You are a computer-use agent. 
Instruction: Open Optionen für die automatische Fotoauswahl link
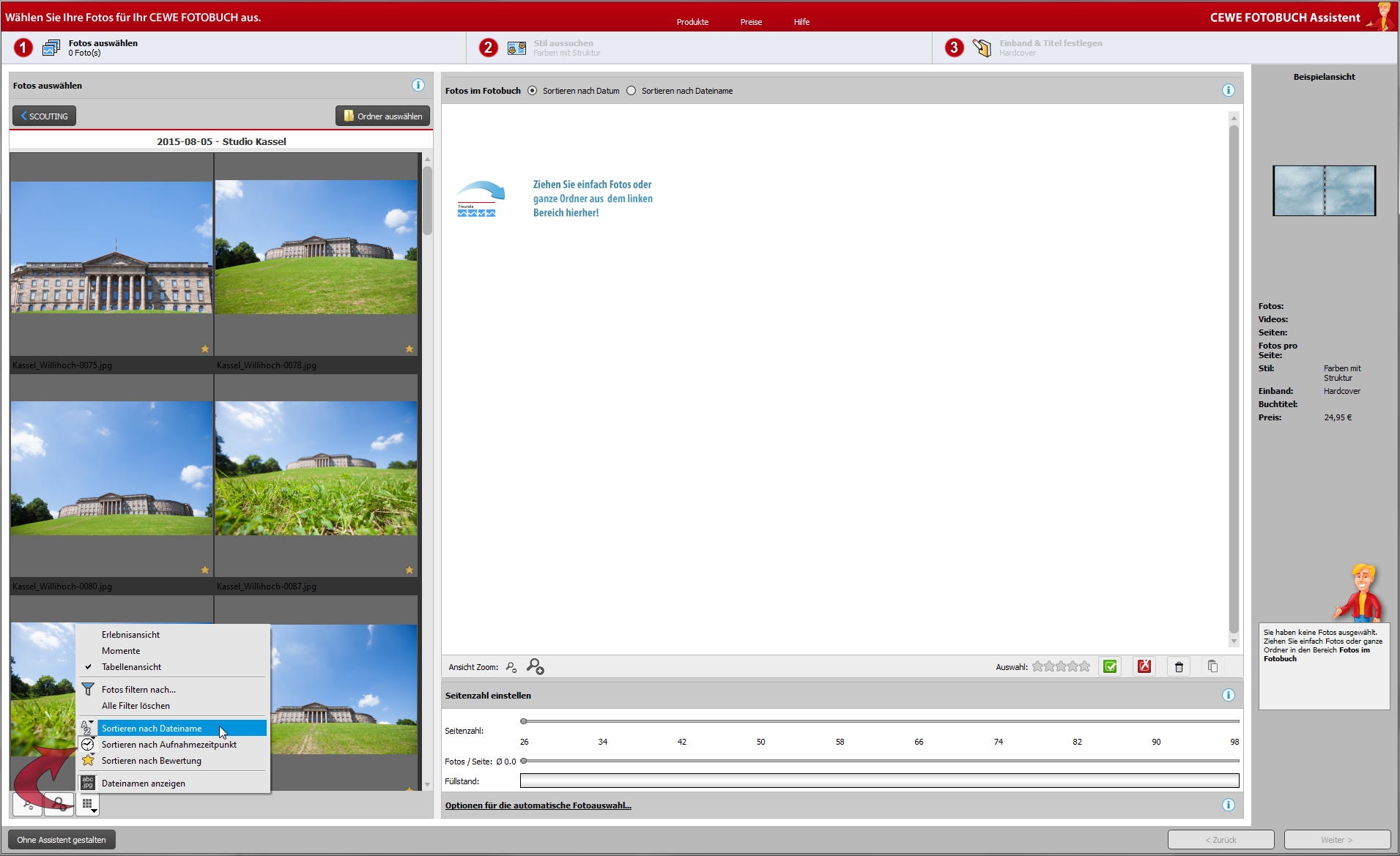click(538, 805)
